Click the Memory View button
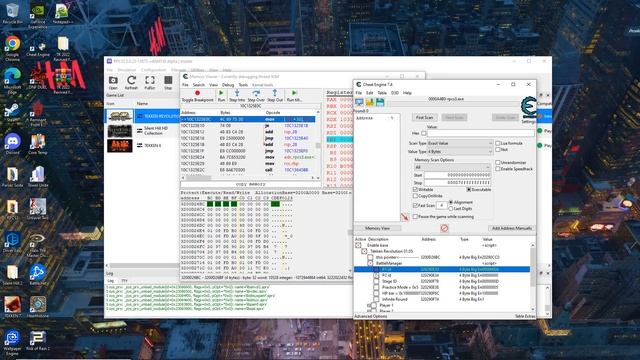 (x=377, y=228)
